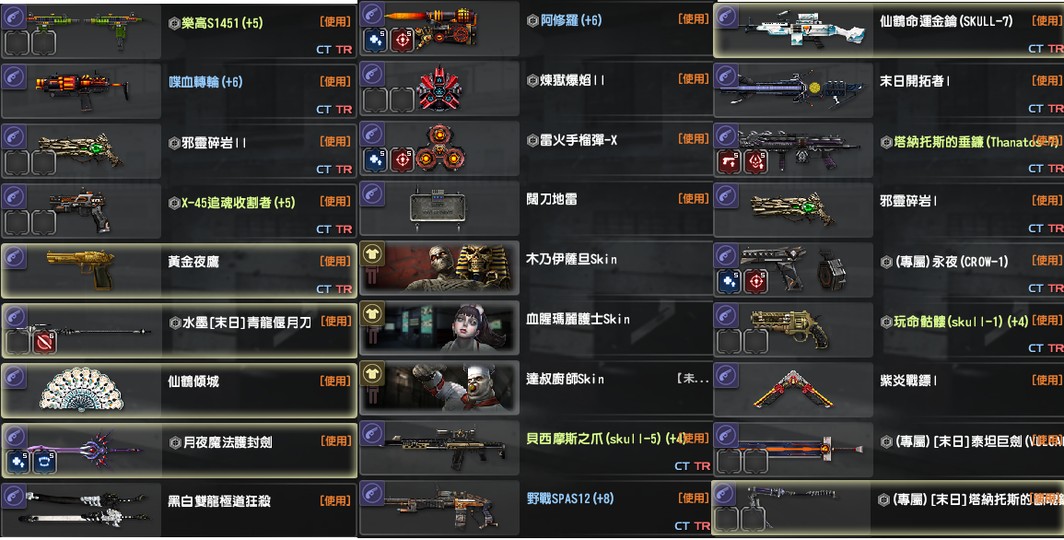The image size is (1064, 540).
Task: Click 使用 button for 樂高S1451 (+5)
Action: click(335, 22)
